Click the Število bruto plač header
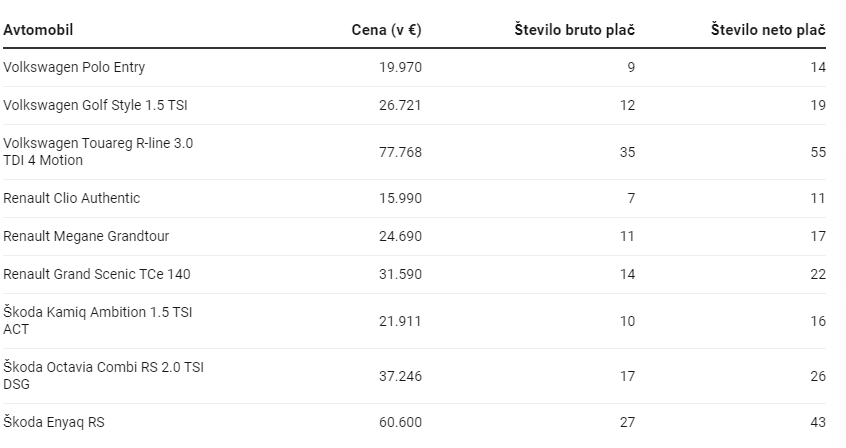The width and height of the screenshot is (846, 448). 574,30
